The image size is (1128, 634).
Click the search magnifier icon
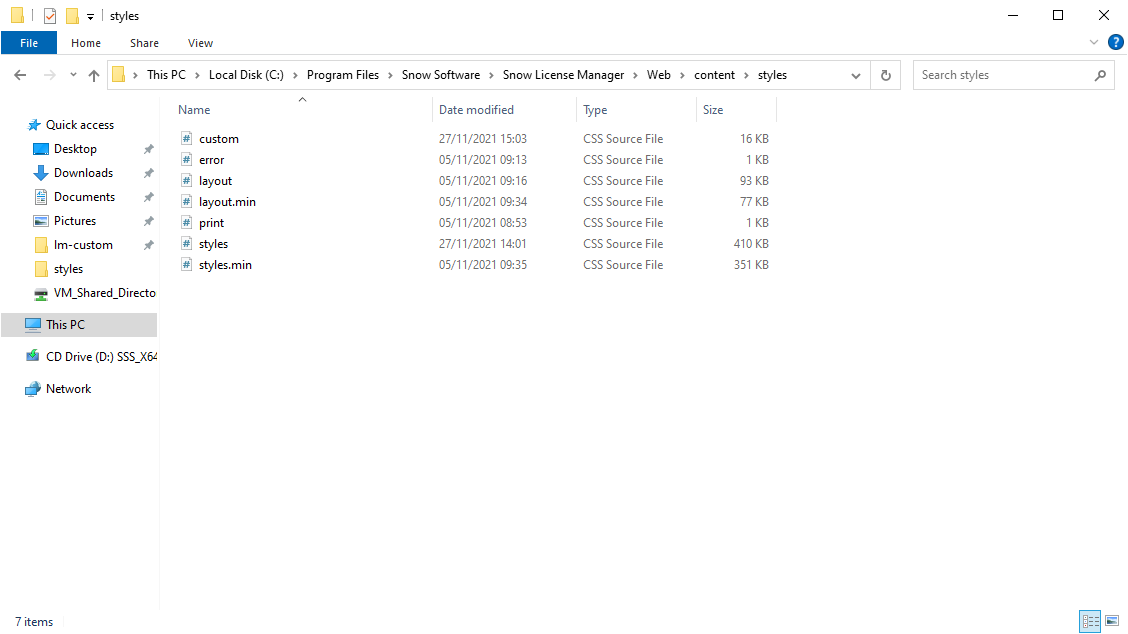coord(1100,75)
